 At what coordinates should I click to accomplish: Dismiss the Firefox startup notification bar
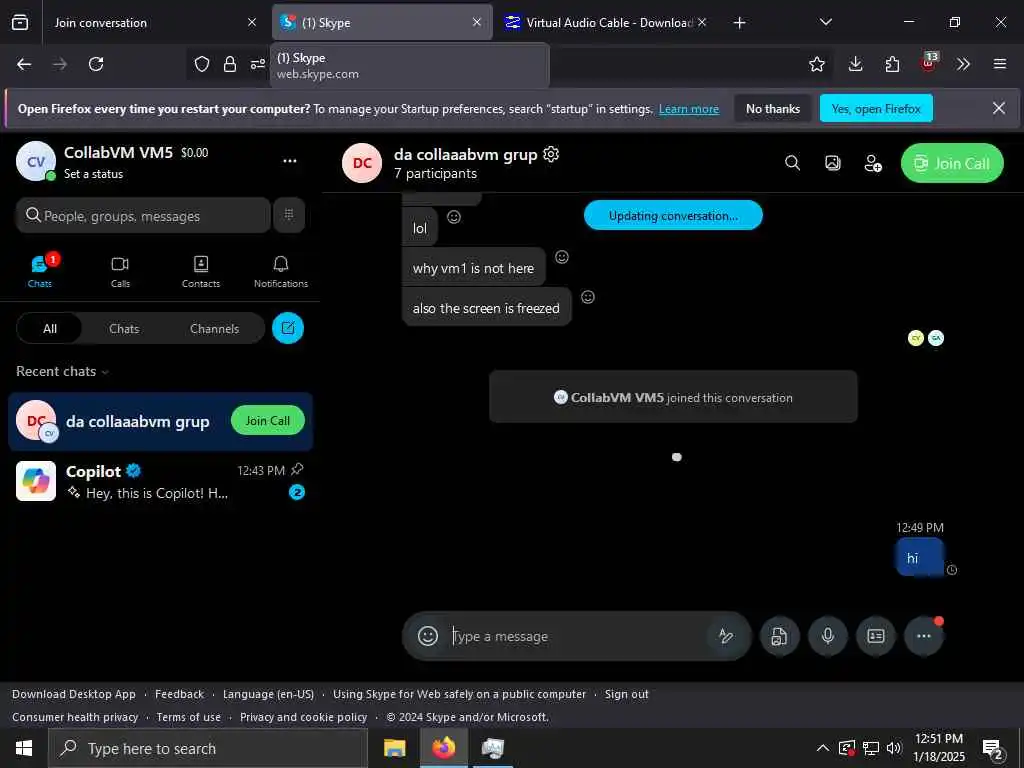pos(999,108)
